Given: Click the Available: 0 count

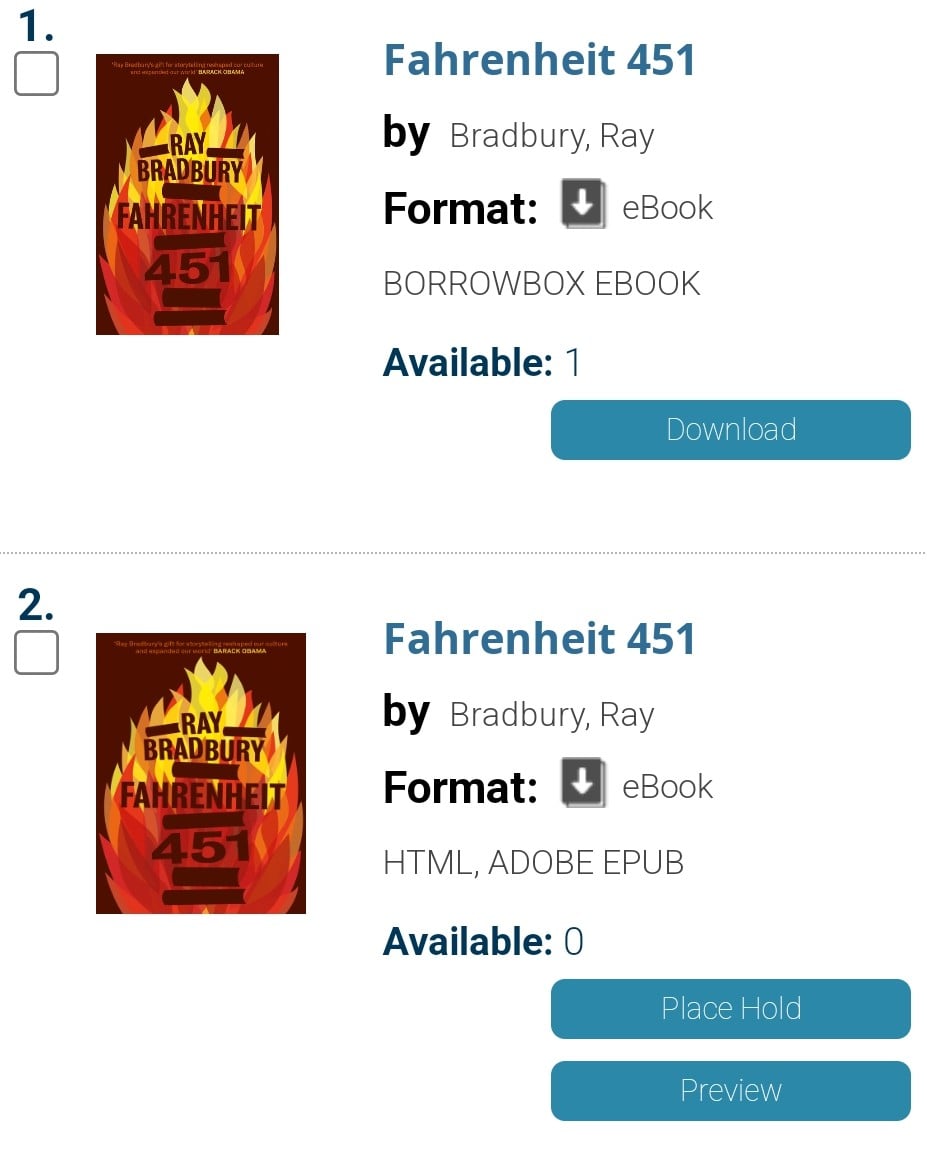Looking at the screenshot, I should tap(483, 942).
